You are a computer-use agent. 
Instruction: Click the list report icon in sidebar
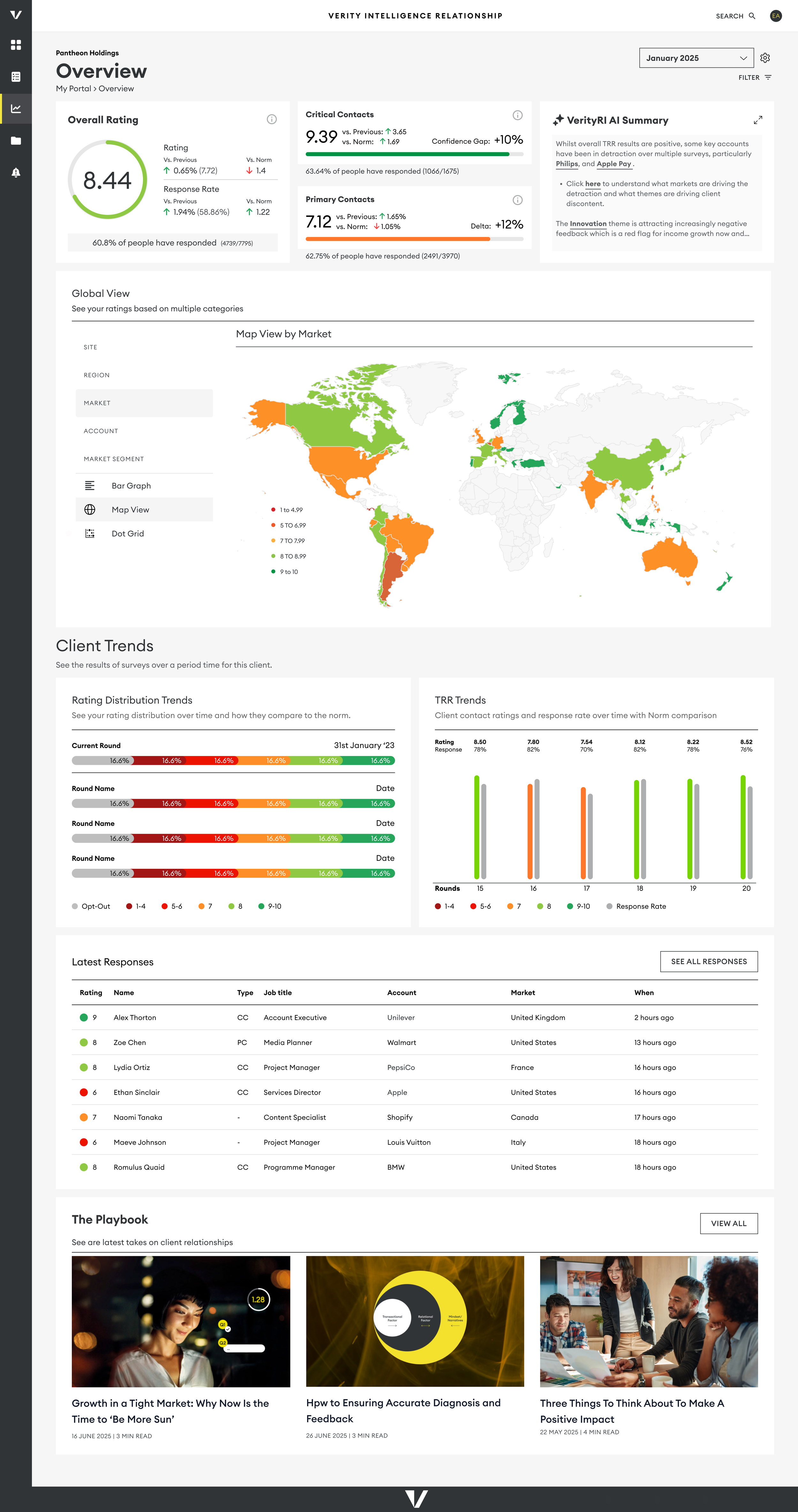[16, 77]
